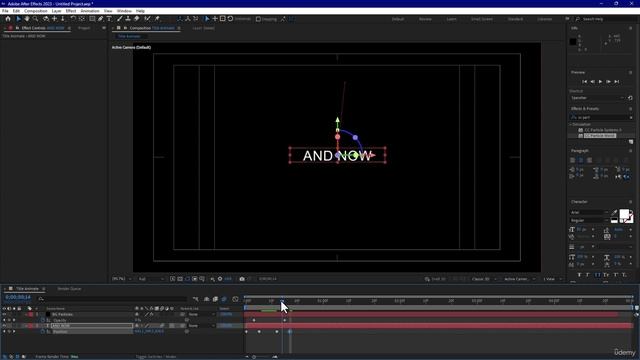Jump to last frame in Preview panel
The image size is (640, 360).
click(x=617, y=82)
